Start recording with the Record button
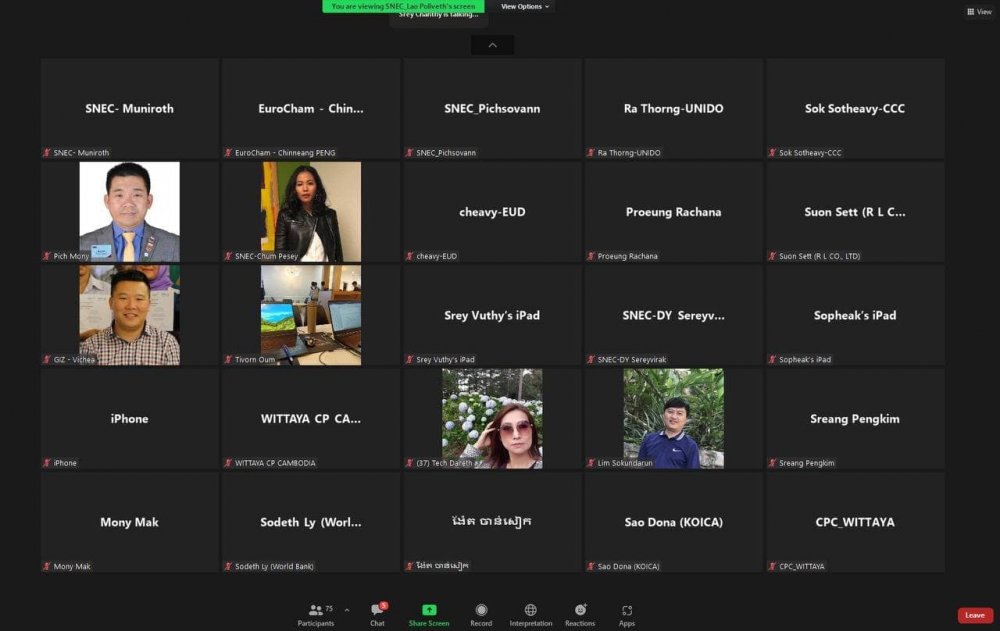This screenshot has width=1000, height=631. [481, 613]
